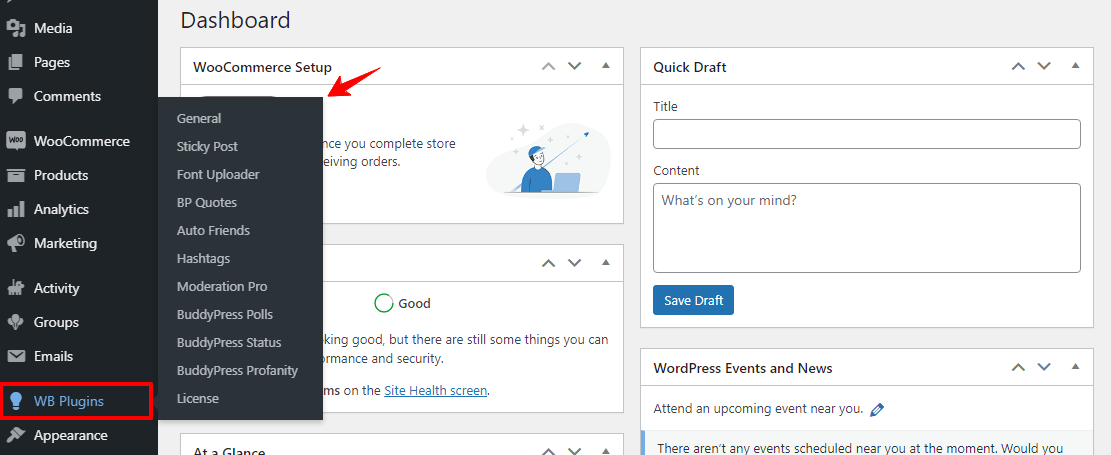
Task: Open WooCommerce menu label in sidebar
Action: coord(82,141)
